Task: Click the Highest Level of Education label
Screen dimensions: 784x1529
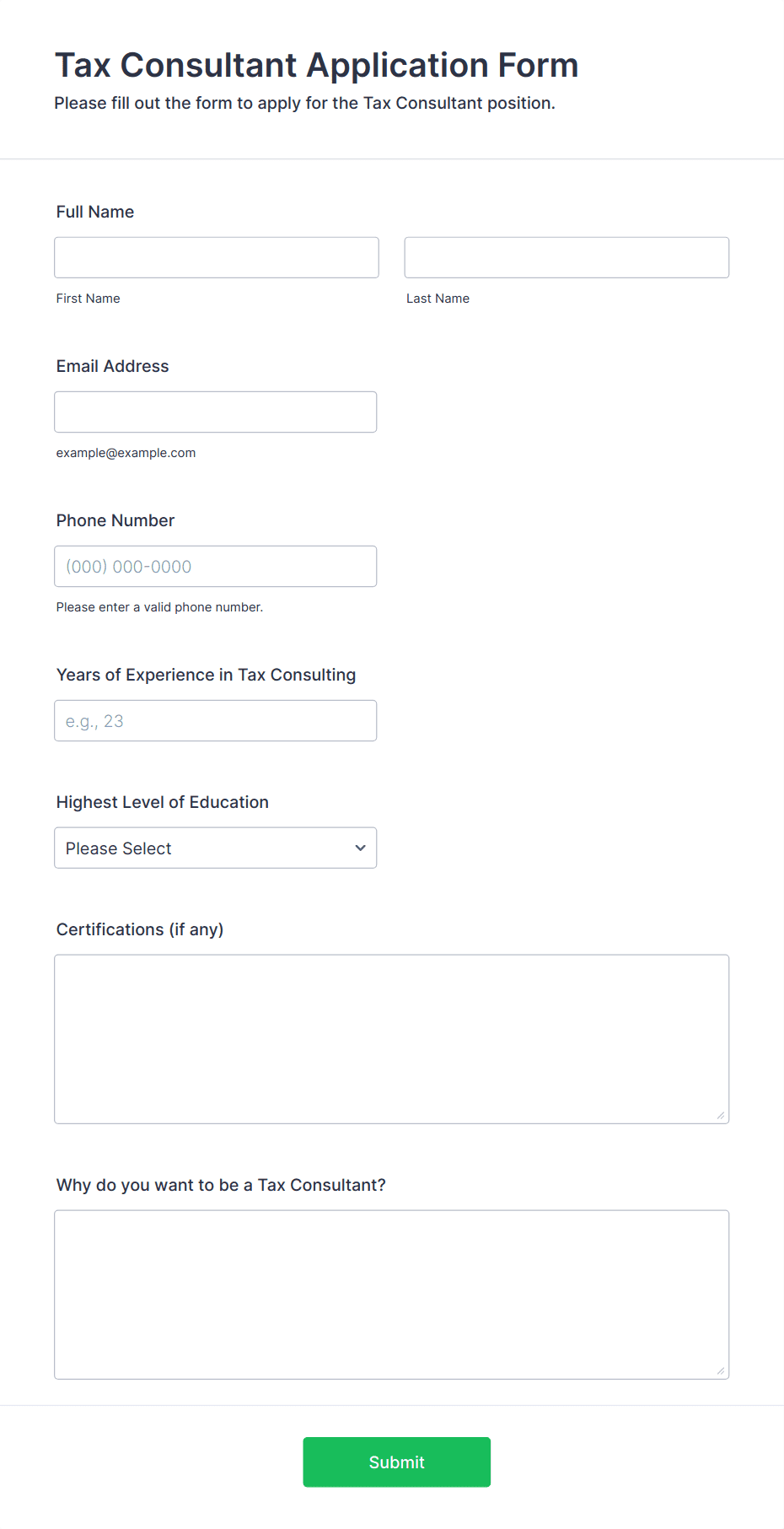Action: 162,802
